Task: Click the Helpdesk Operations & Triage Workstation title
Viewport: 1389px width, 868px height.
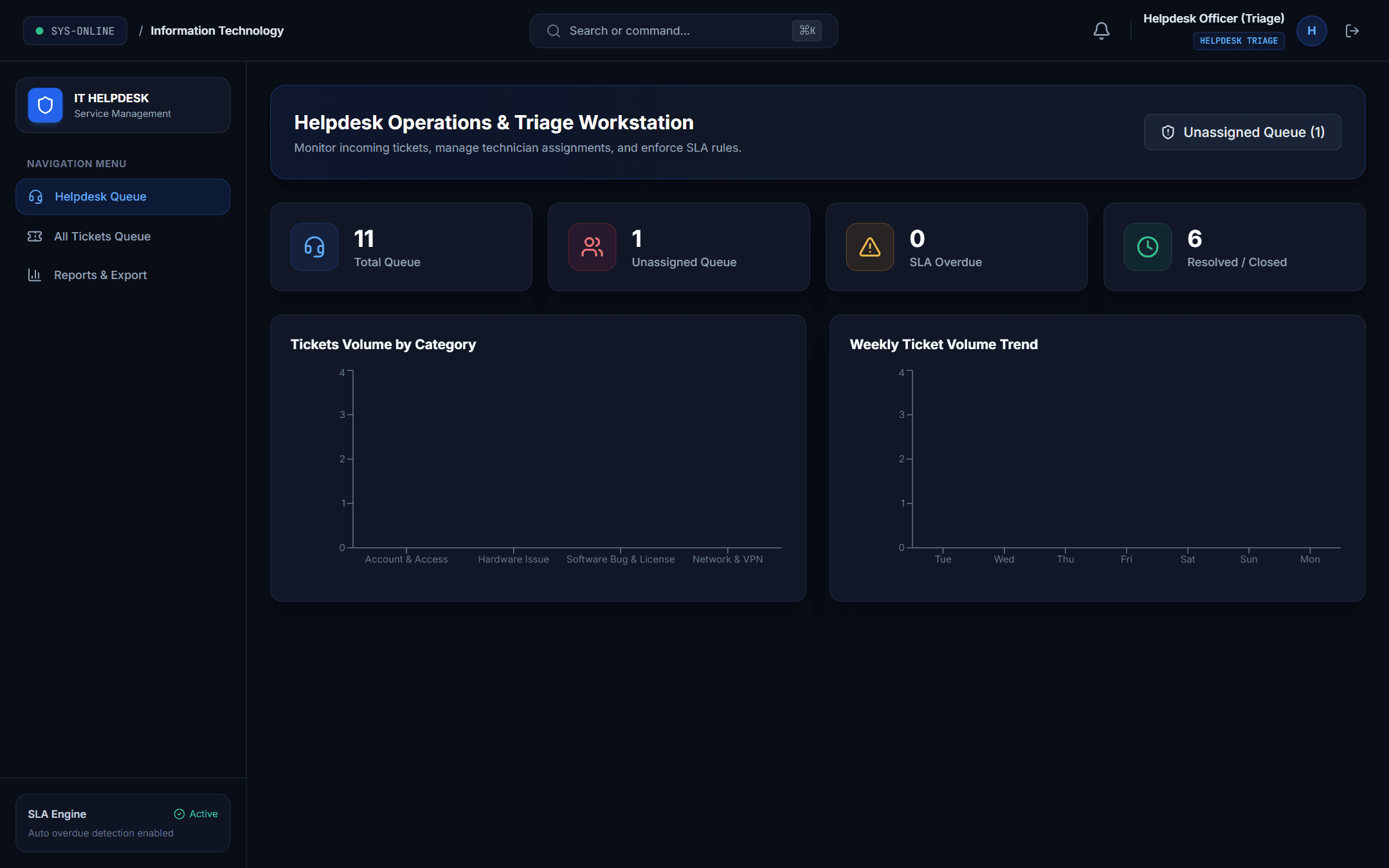Action: [x=494, y=122]
